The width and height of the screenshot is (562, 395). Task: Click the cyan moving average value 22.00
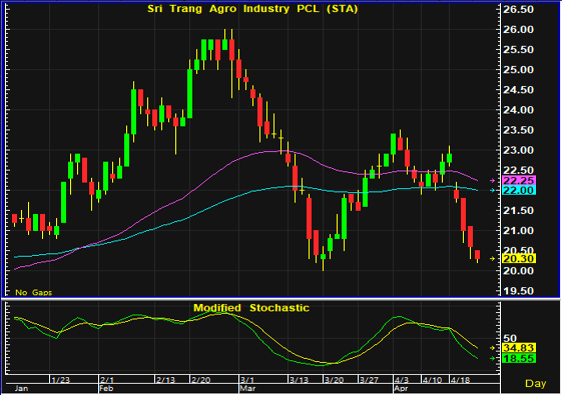coord(519,190)
